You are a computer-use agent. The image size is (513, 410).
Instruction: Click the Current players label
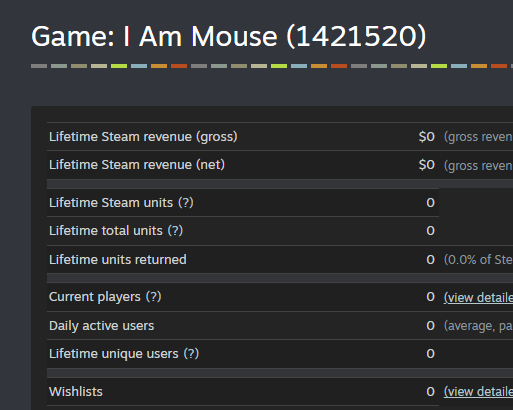[x=95, y=297]
